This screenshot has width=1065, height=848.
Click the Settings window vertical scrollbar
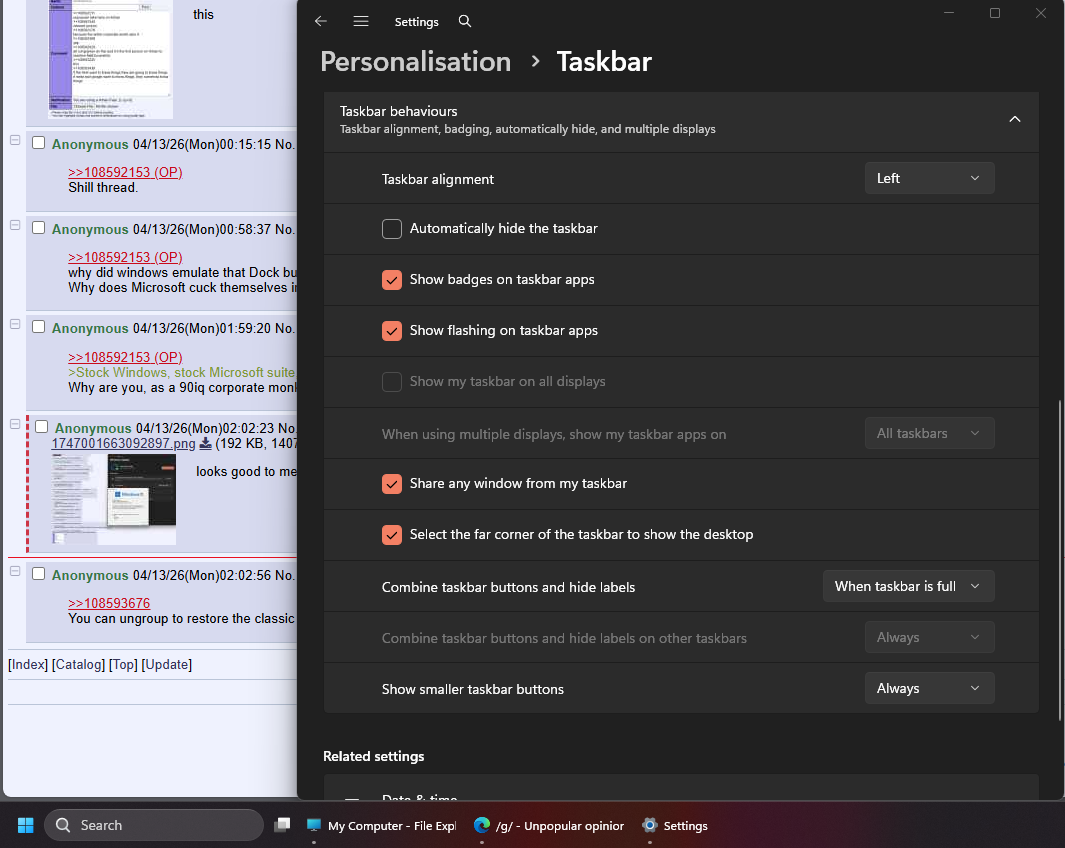tap(1059, 560)
